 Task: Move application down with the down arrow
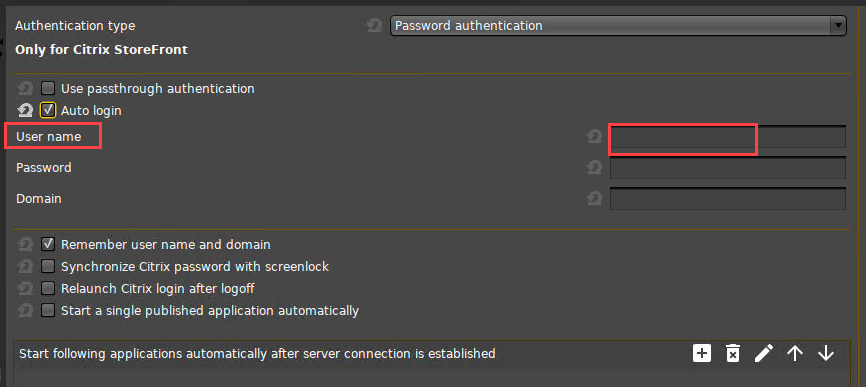[x=826, y=353]
